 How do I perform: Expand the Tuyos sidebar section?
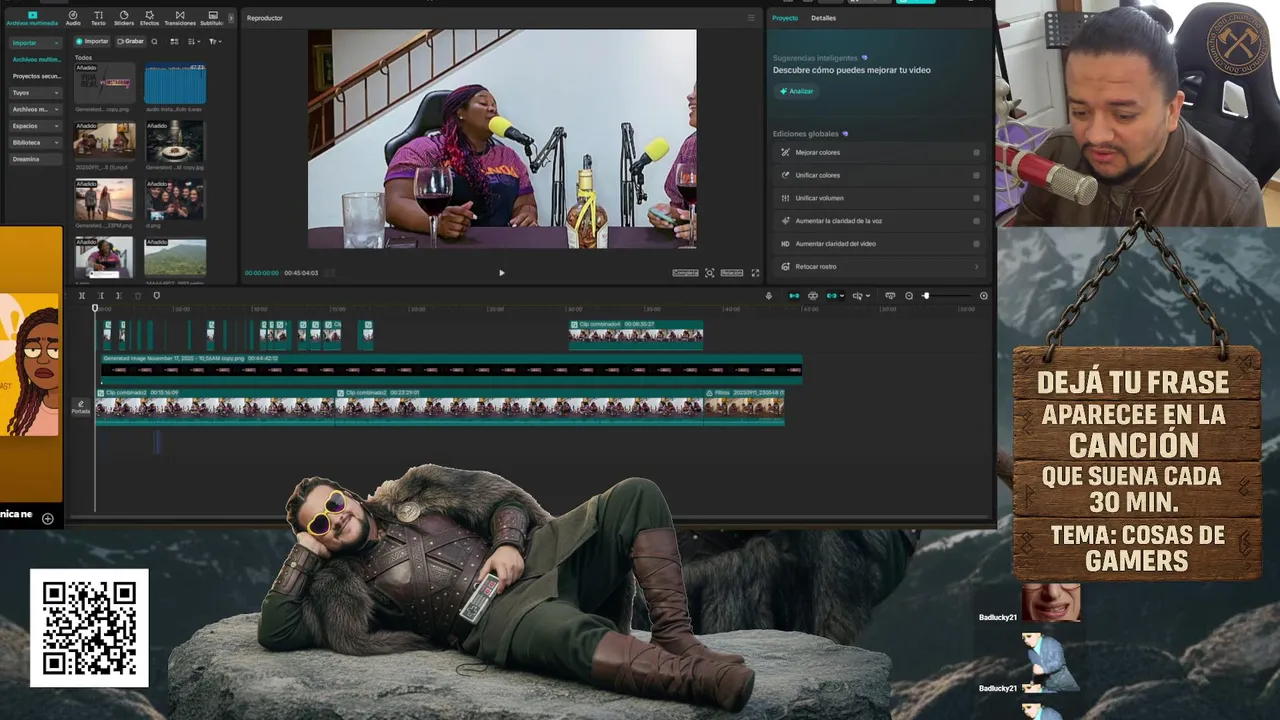pos(35,93)
